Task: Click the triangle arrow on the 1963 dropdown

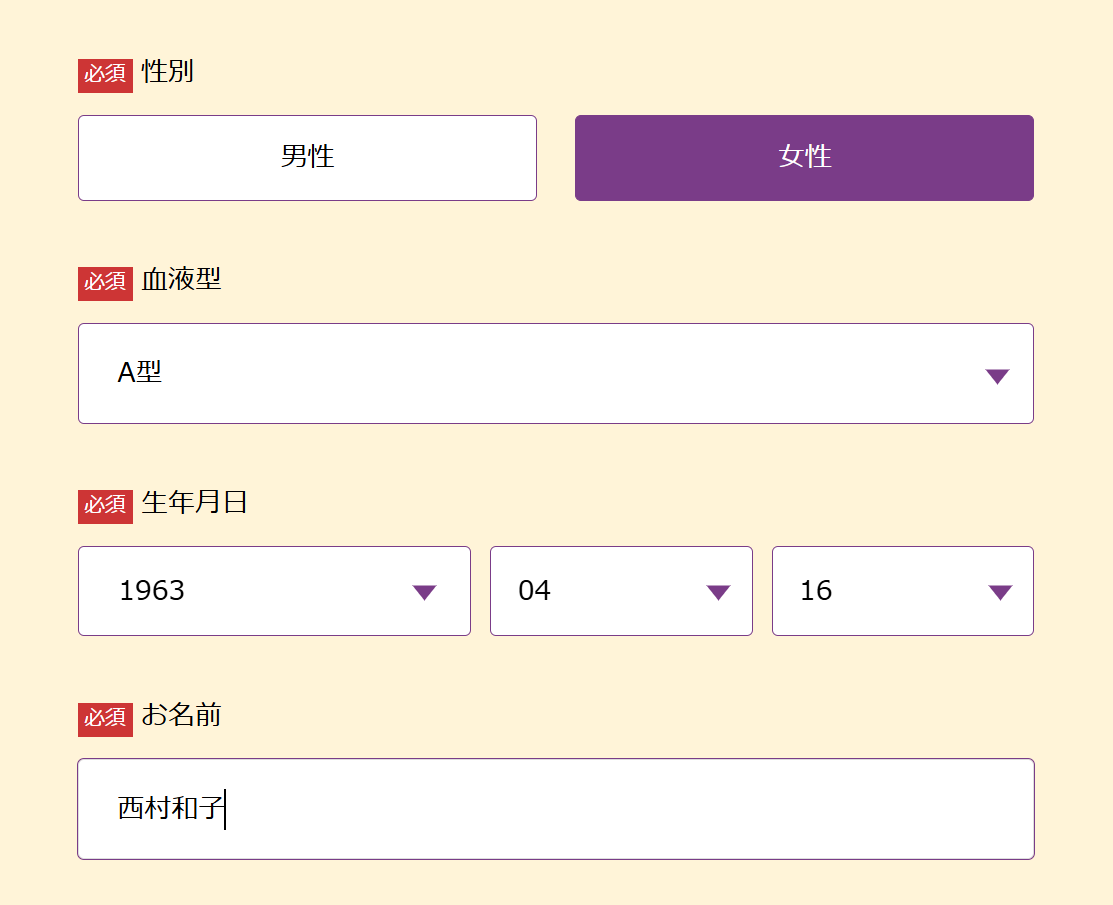Action: 425,592
